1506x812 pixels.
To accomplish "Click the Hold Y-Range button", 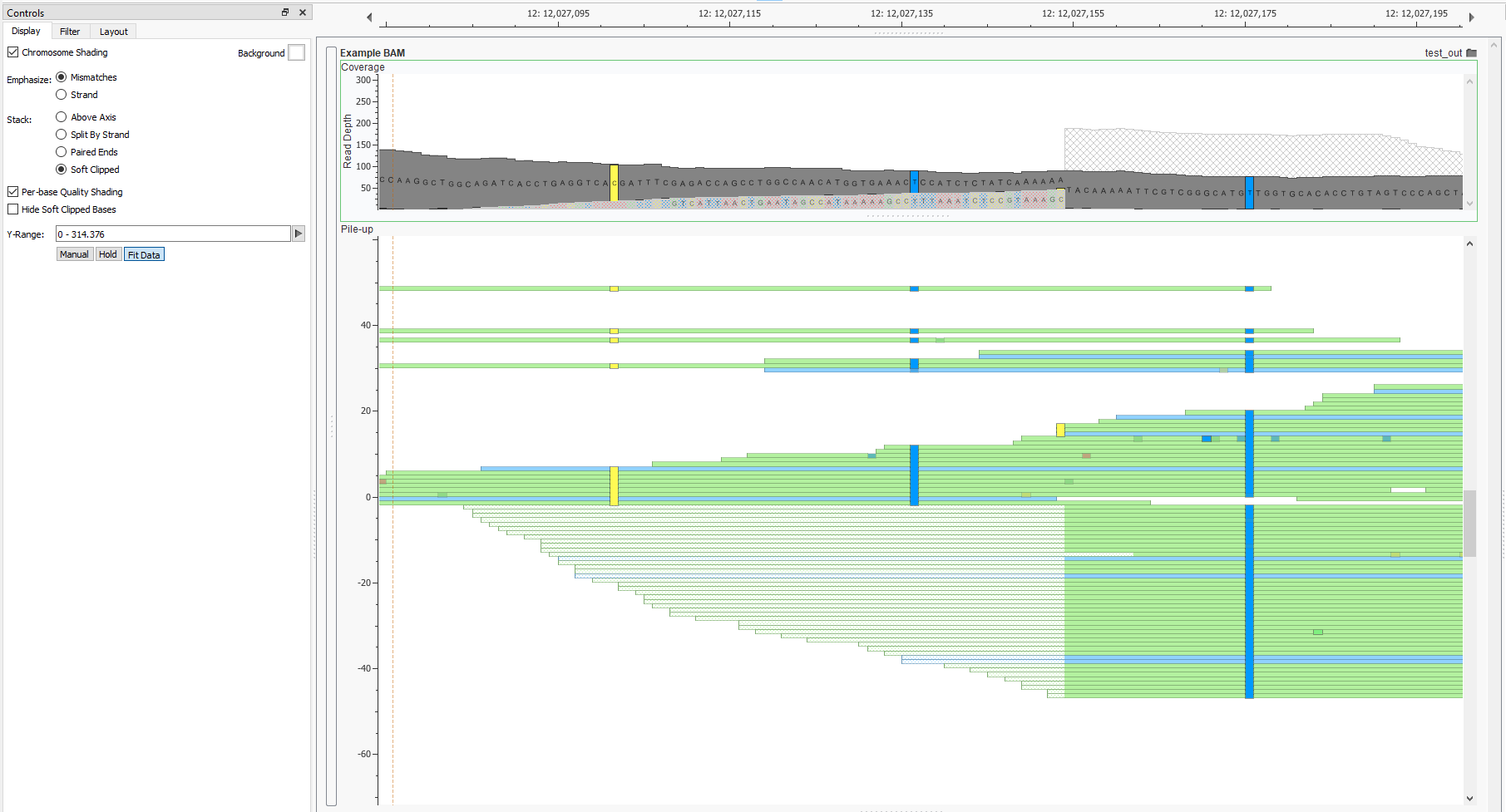I will pos(108,253).
